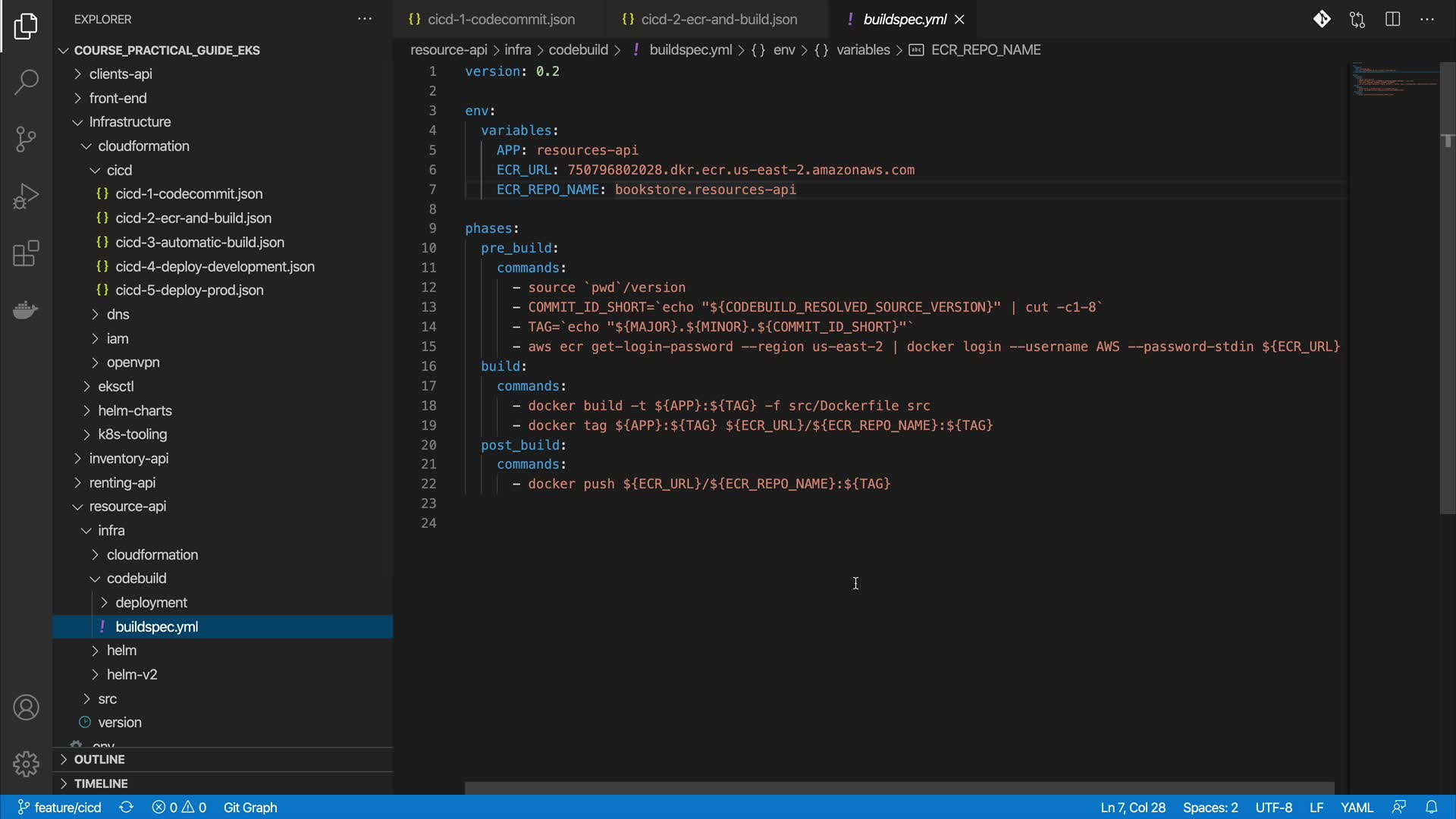Click the horizontal scrollbar in the editor
The image size is (1456, 819).
point(899,788)
